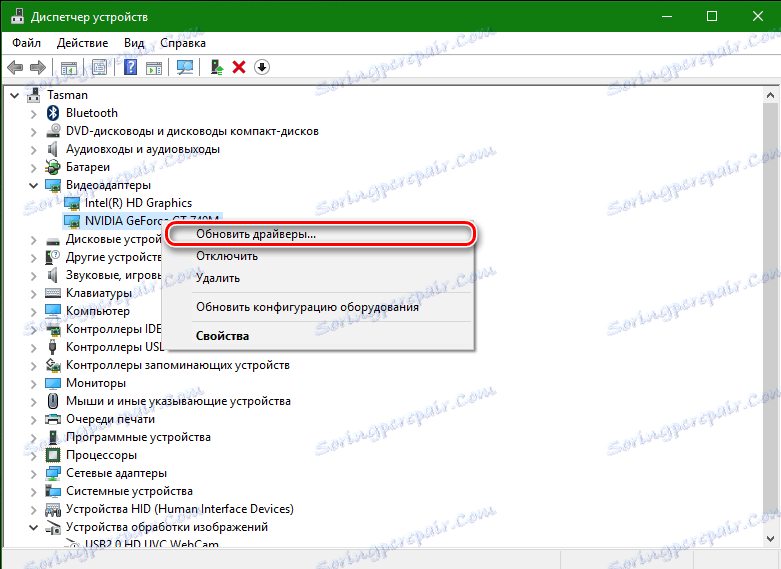Open the Справка menu
Screen dimensions: 781x569
coord(183,43)
